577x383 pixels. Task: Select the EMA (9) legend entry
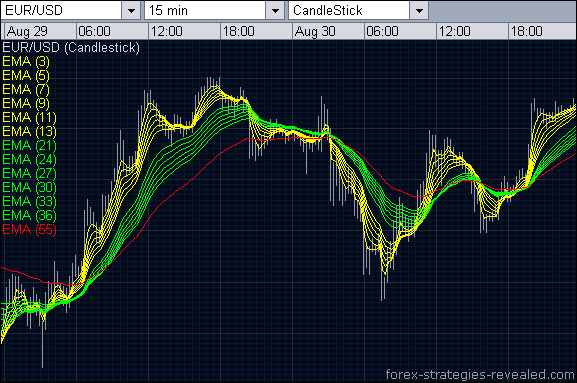pyautogui.click(x=26, y=103)
